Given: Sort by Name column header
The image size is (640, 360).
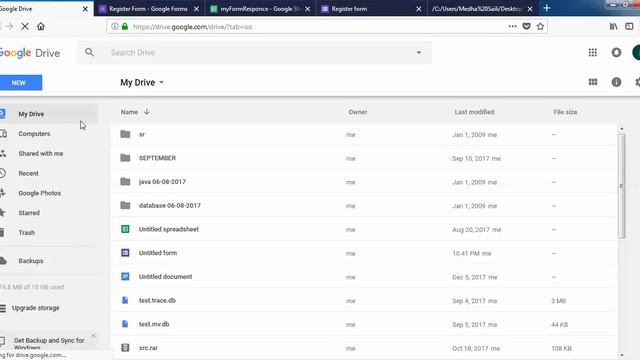Looking at the screenshot, I should click(129, 112).
